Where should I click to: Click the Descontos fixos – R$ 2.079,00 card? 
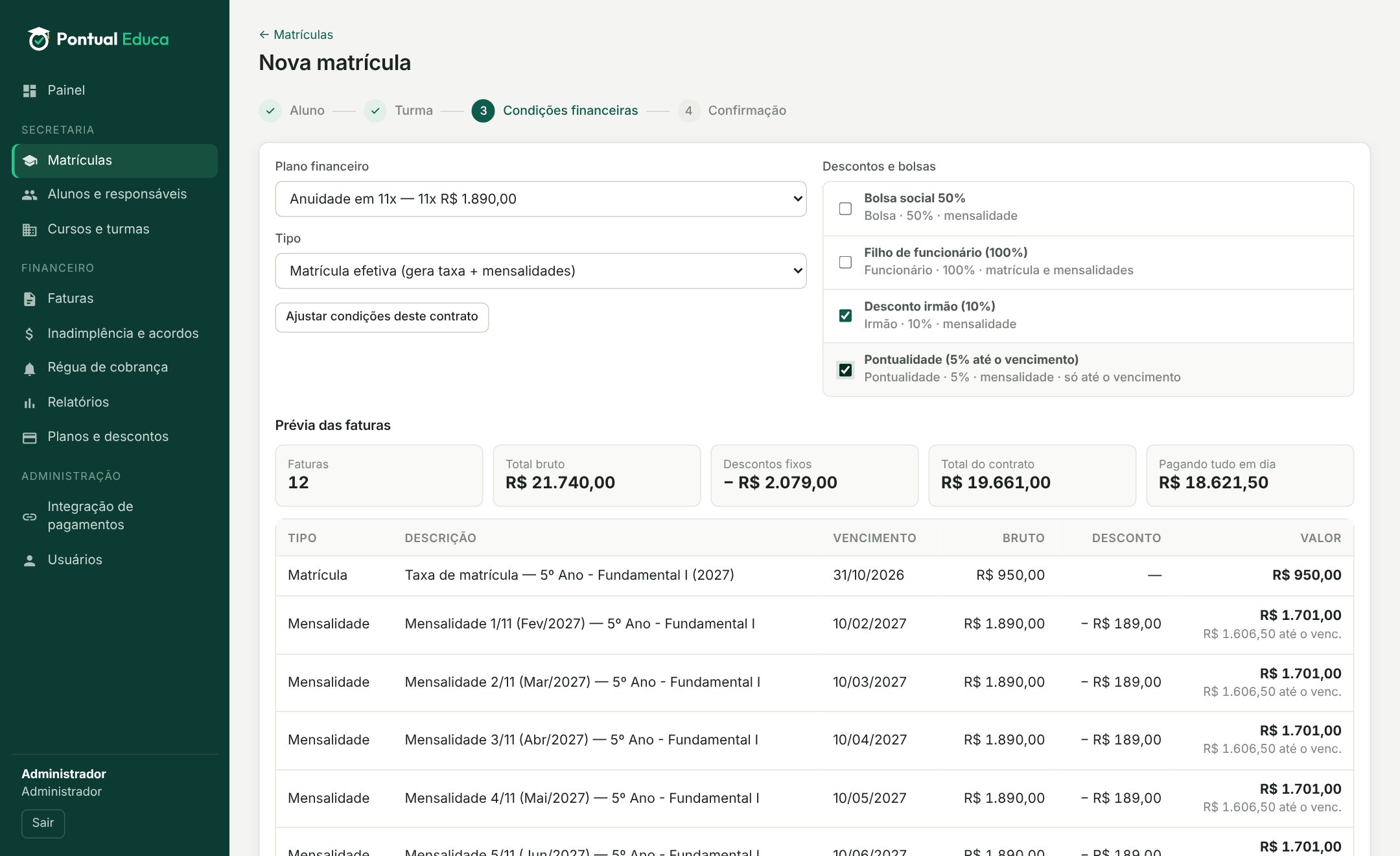pos(814,475)
